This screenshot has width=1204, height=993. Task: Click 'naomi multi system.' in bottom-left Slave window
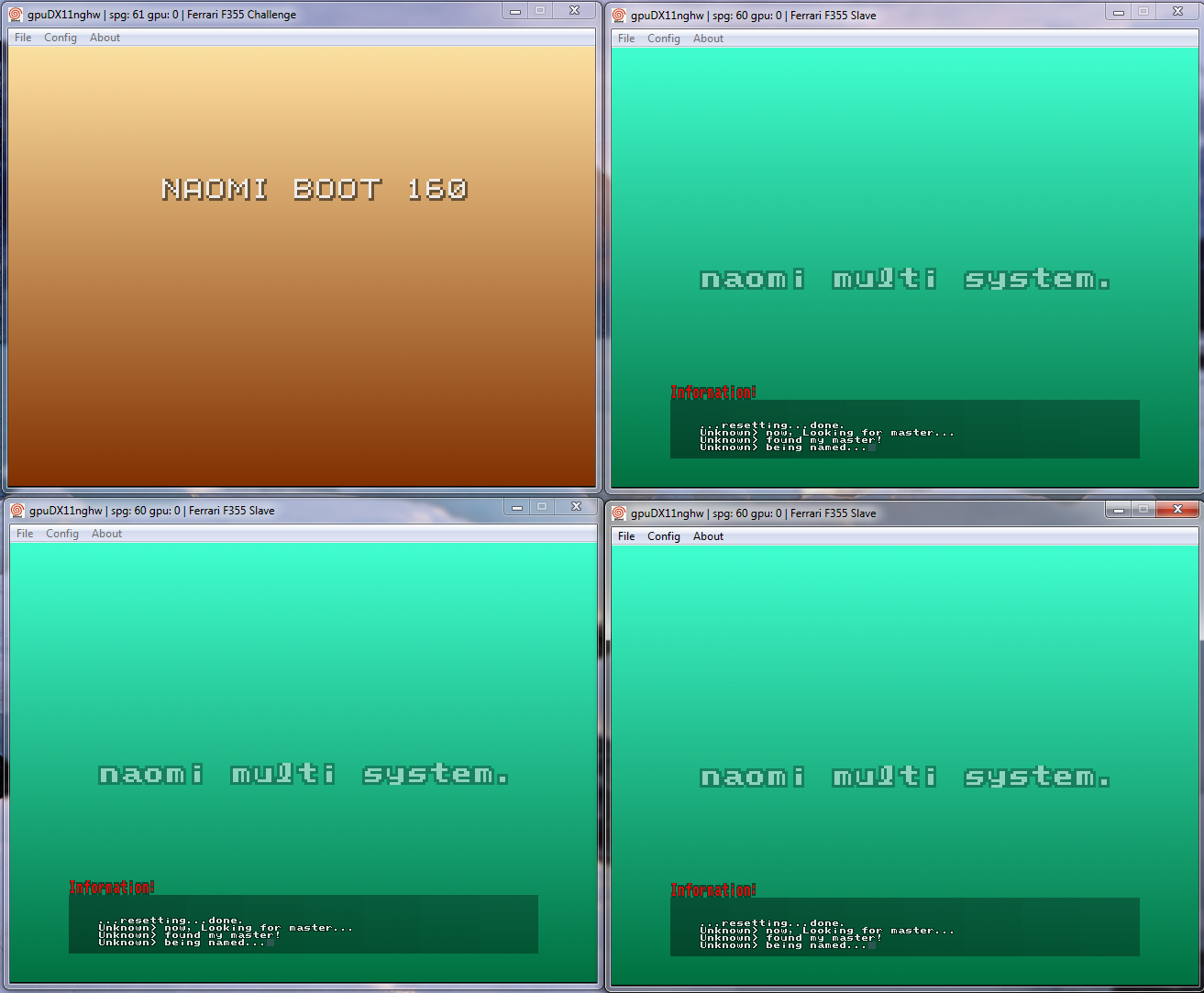click(304, 774)
